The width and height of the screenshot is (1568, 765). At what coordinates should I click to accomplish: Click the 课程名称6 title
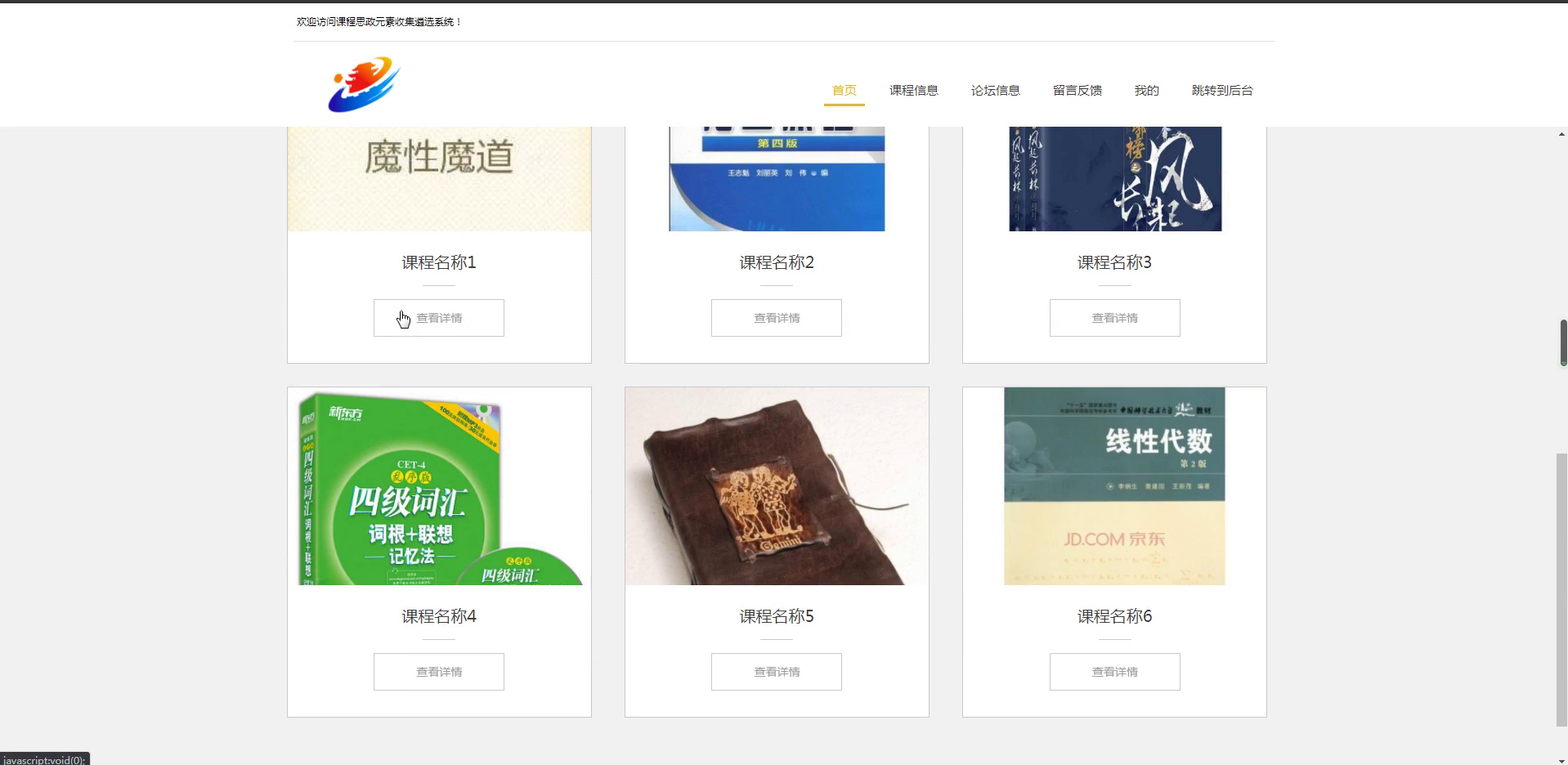point(1114,616)
